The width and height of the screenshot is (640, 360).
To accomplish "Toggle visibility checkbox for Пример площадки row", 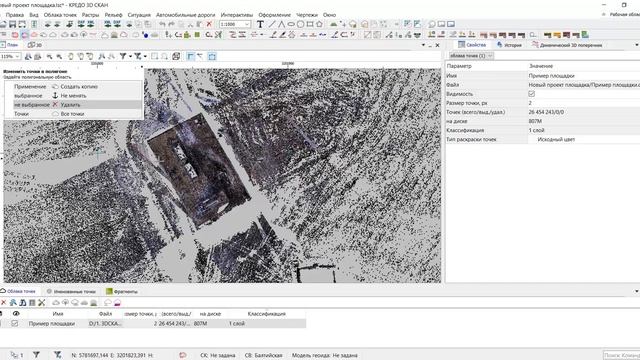I will pyautogui.click(x=15, y=323).
